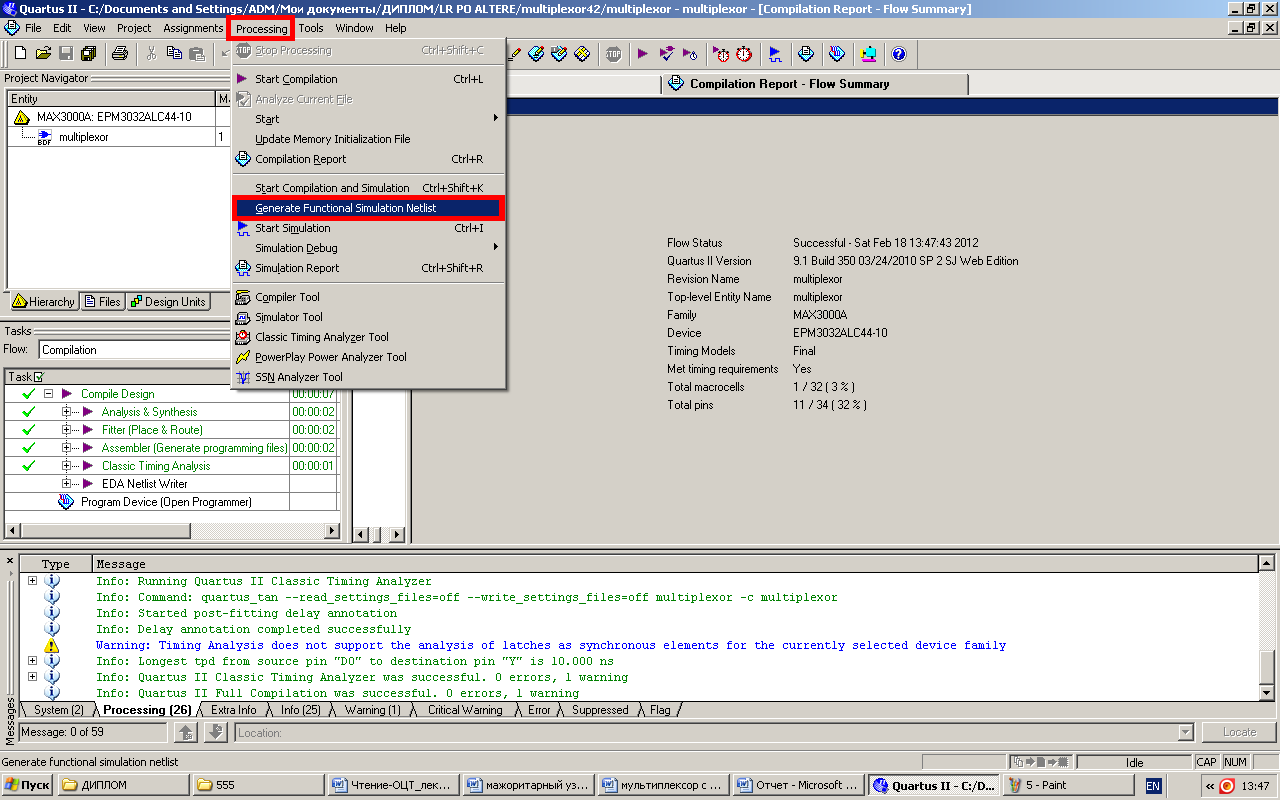
Task: Click the blue Start Simulation toolbar icon
Action: point(775,53)
